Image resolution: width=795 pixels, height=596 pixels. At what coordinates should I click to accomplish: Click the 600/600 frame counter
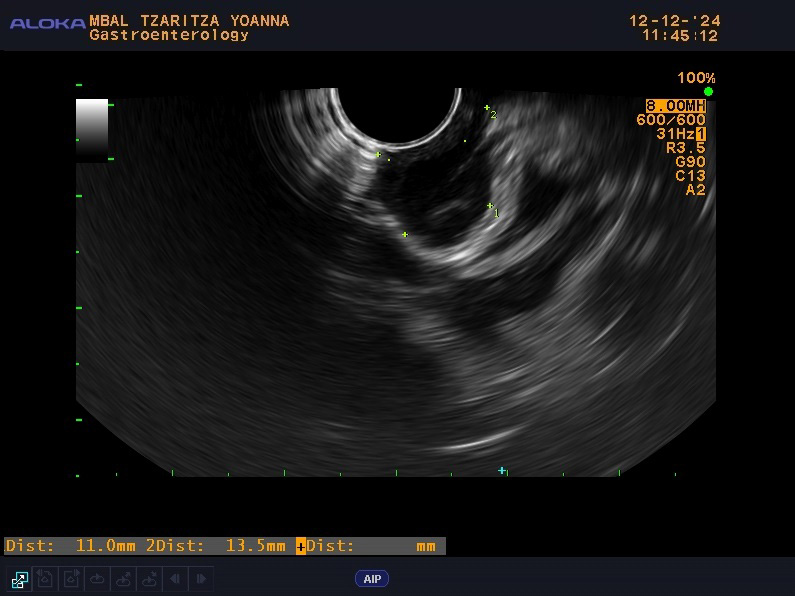(671, 120)
